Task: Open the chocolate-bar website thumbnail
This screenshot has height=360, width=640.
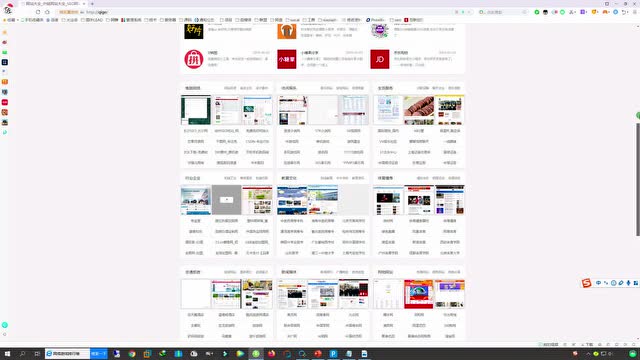Action: click(418, 110)
